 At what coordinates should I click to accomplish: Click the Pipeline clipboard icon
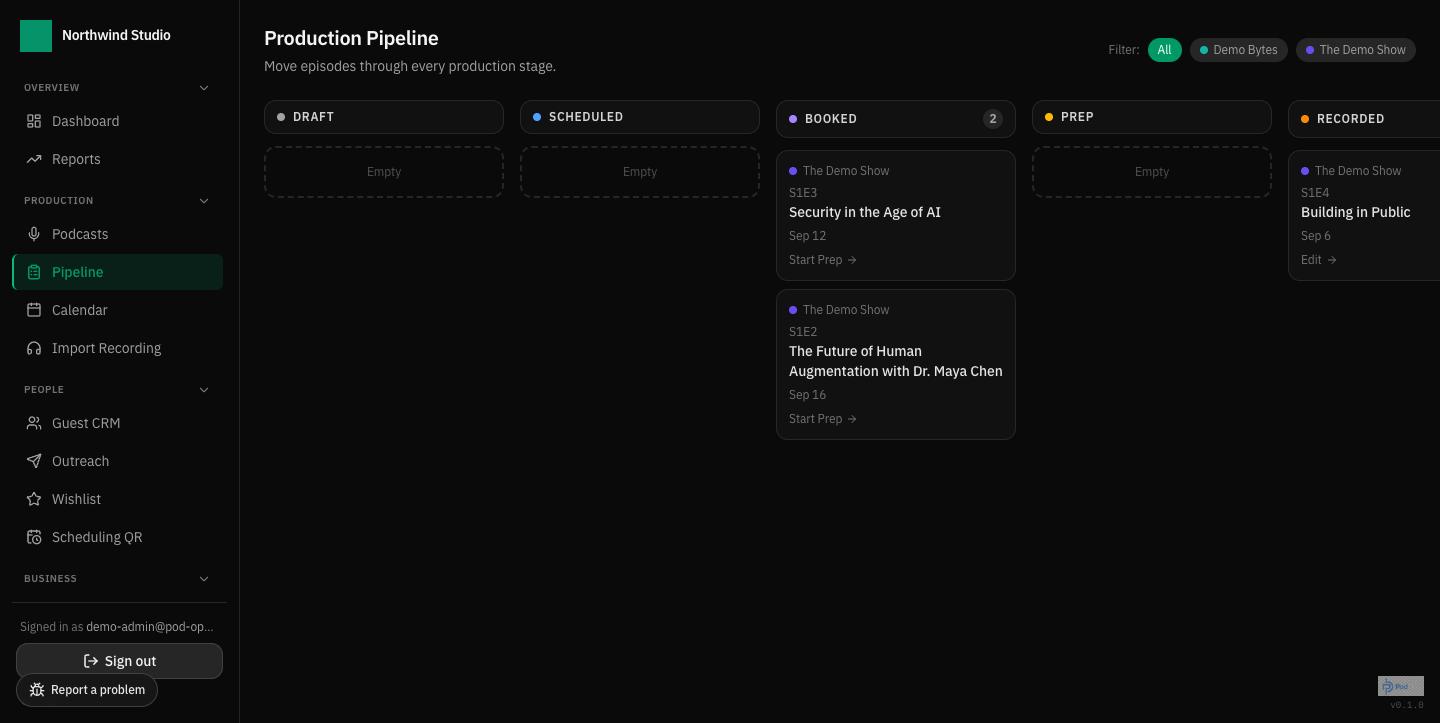[x=34, y=272]
